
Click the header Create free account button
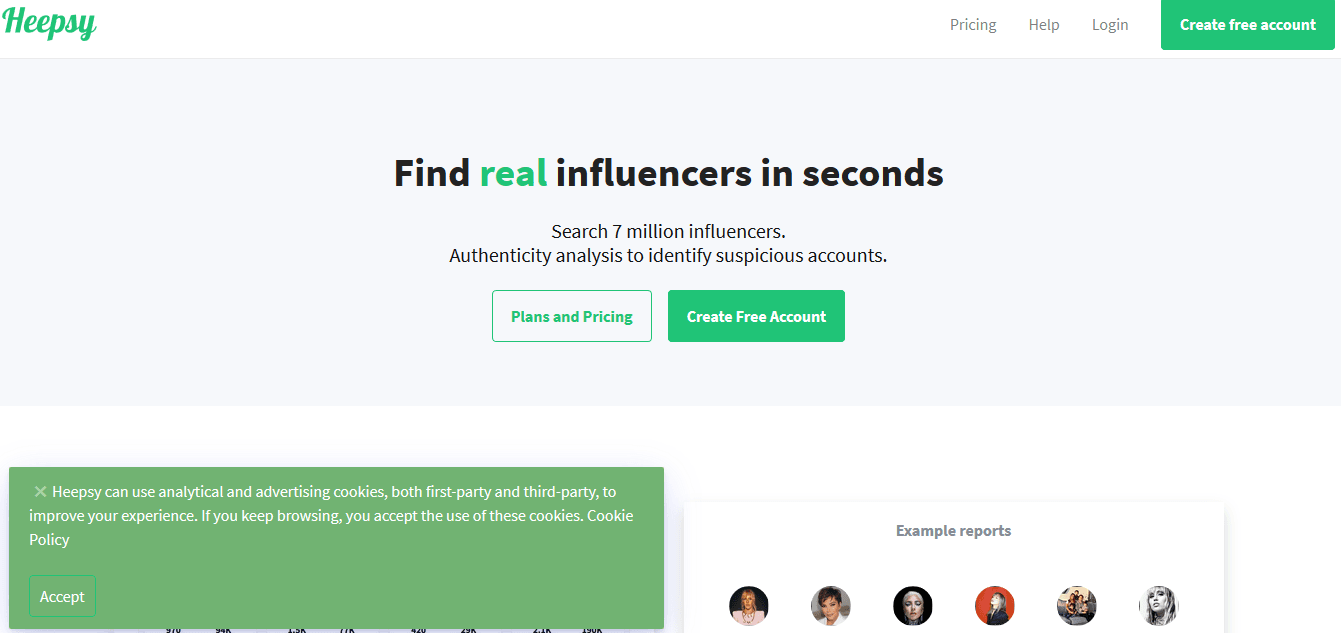pos(1248,25)
